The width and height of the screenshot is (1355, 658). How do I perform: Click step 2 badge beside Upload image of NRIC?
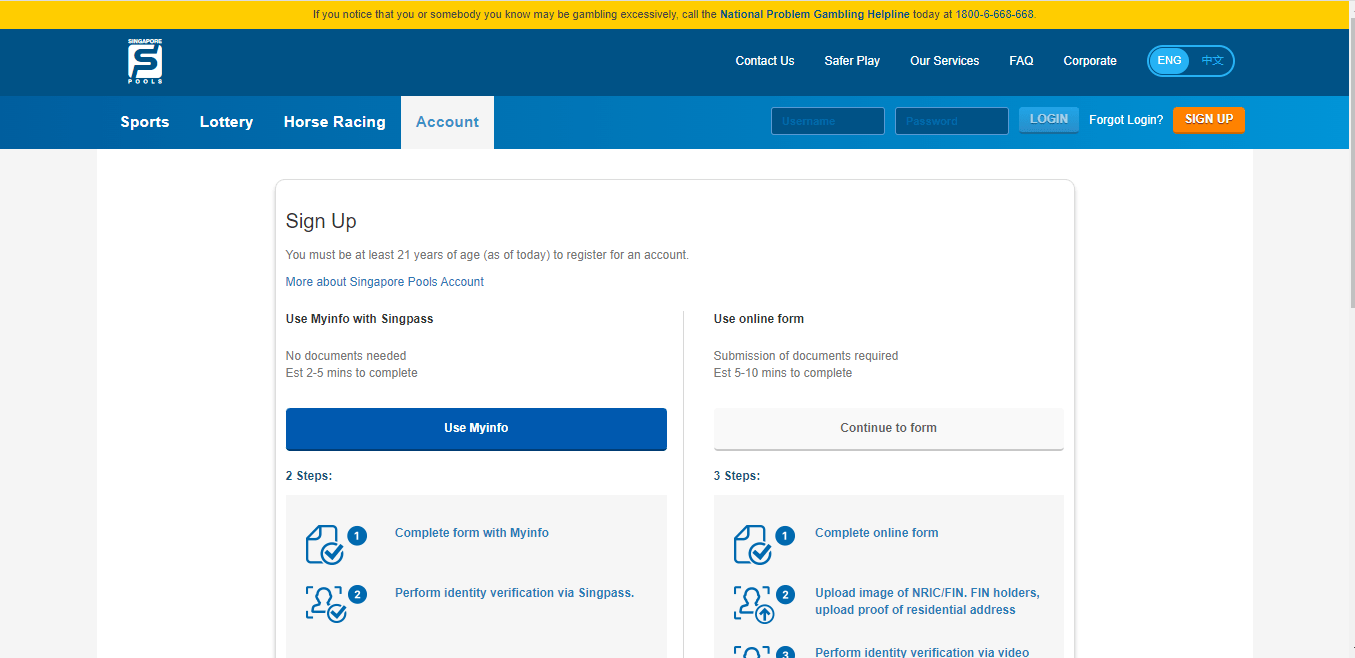pos(786,595)
